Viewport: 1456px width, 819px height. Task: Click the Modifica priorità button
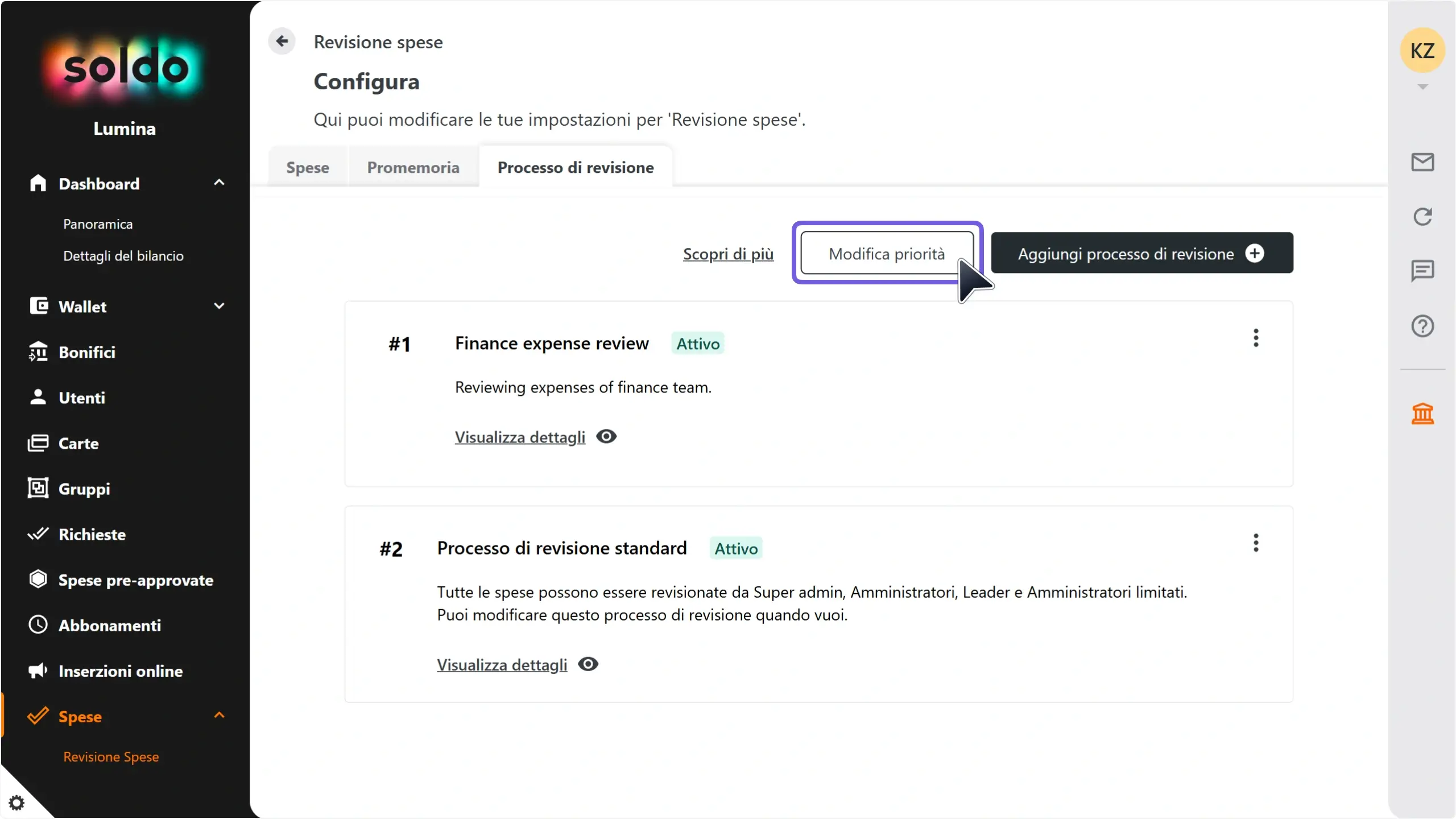click(x=887, y=253)
